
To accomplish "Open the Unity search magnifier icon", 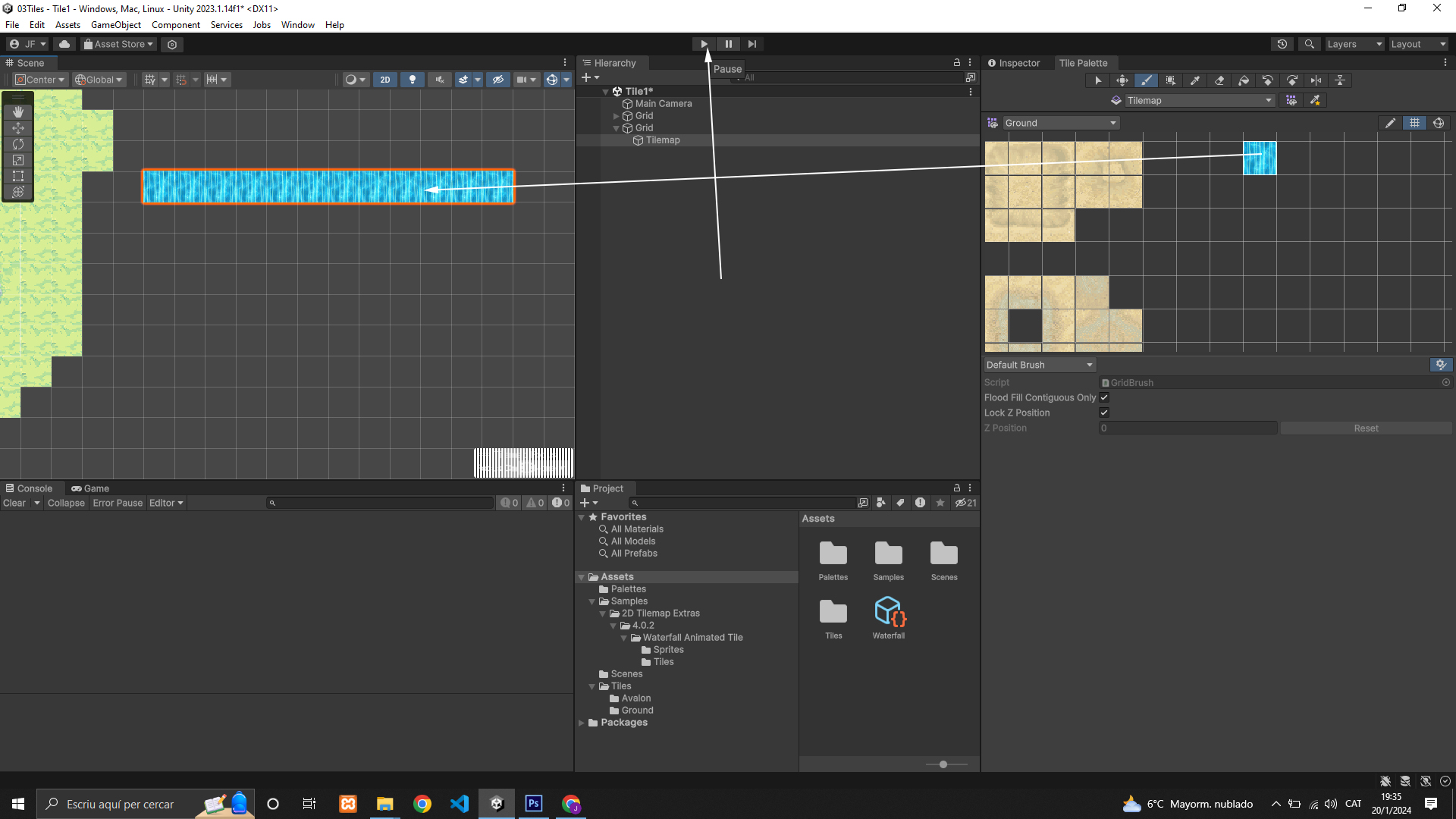I will pos(1310,44).
